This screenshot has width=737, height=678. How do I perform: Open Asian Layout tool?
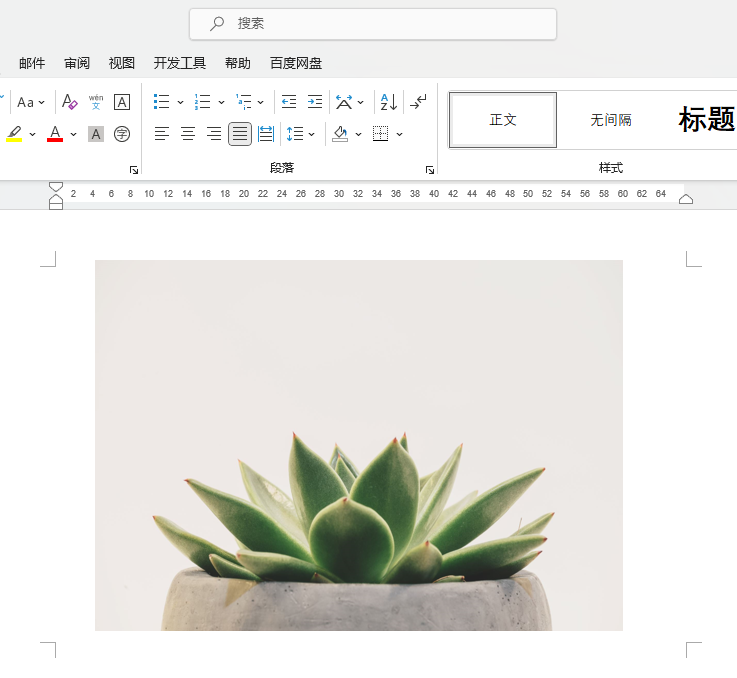(344, 102)
